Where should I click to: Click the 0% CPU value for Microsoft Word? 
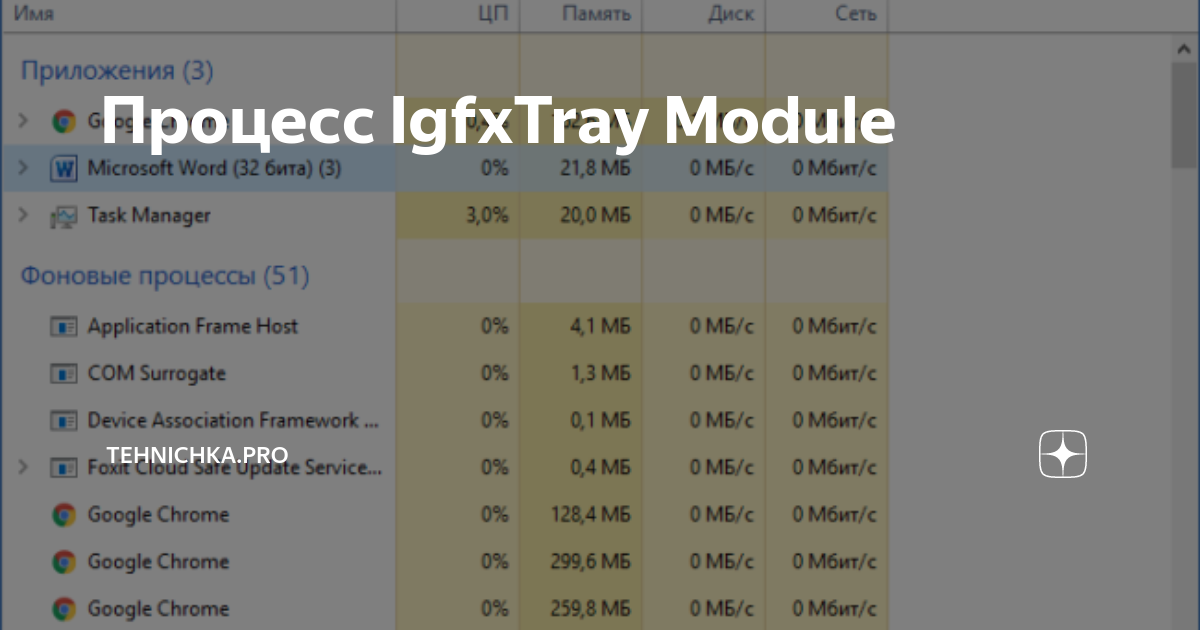pyautogui.click(x=495, y=168)
